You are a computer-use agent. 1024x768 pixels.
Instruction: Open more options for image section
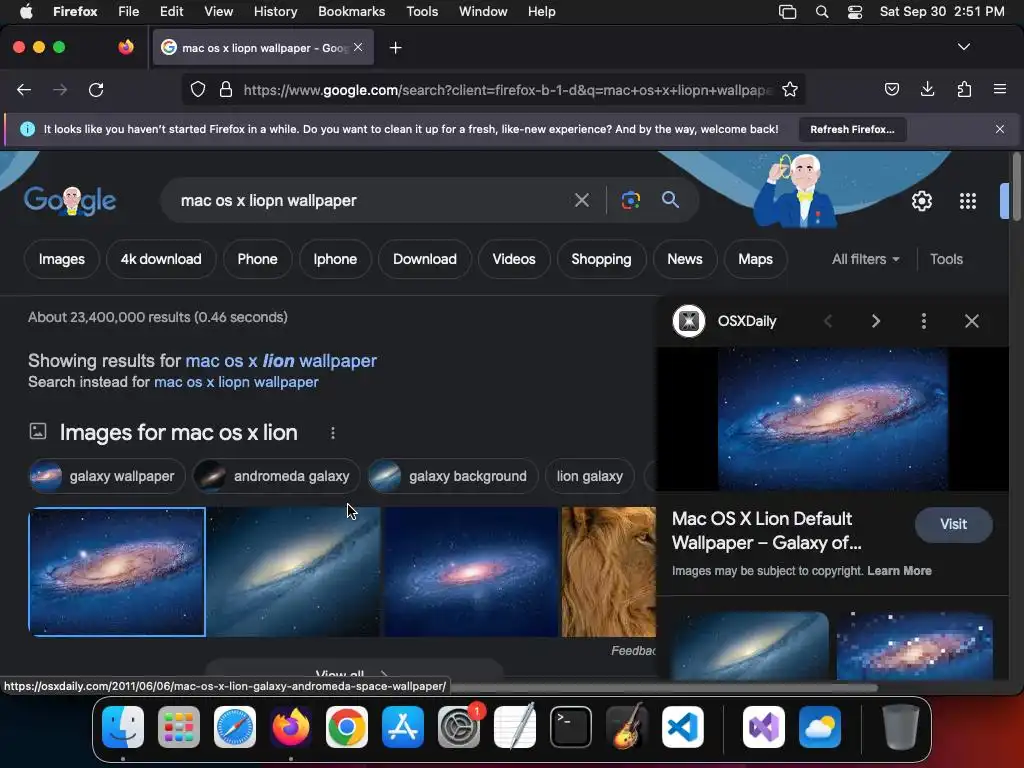point(332,433)
